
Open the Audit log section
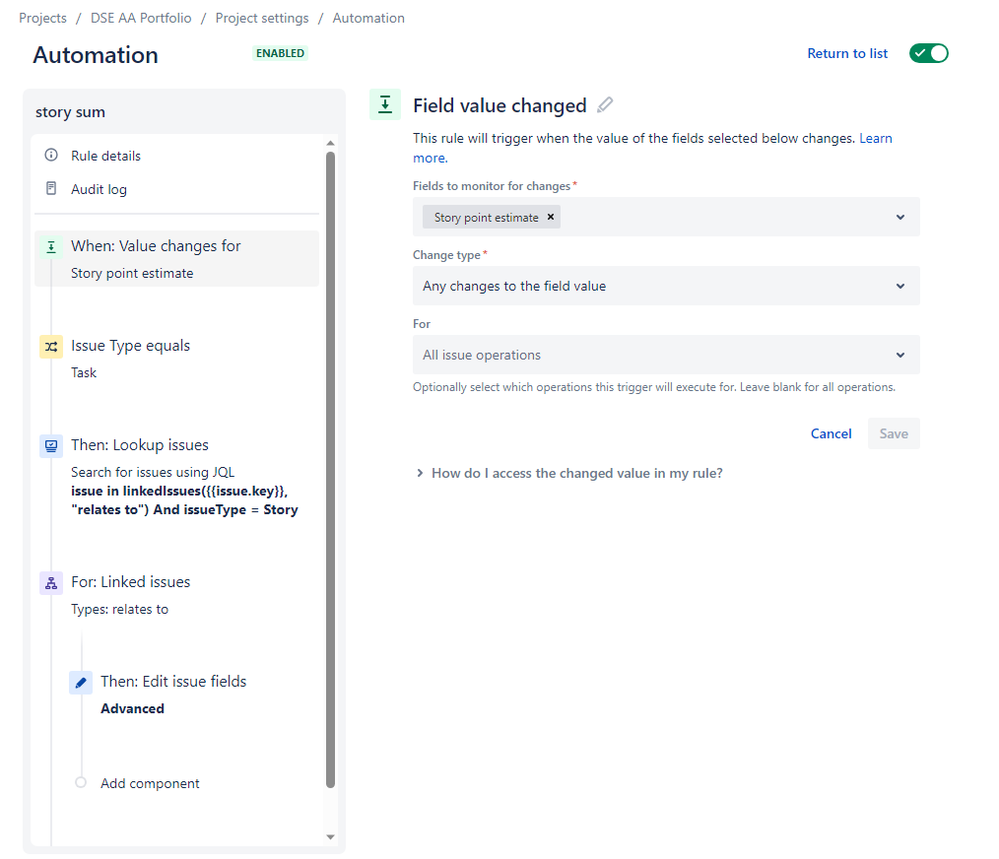point(99,190)
